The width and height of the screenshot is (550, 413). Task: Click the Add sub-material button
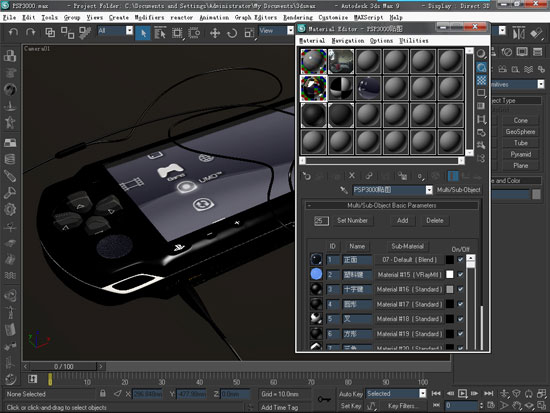(x=402, y=221)
